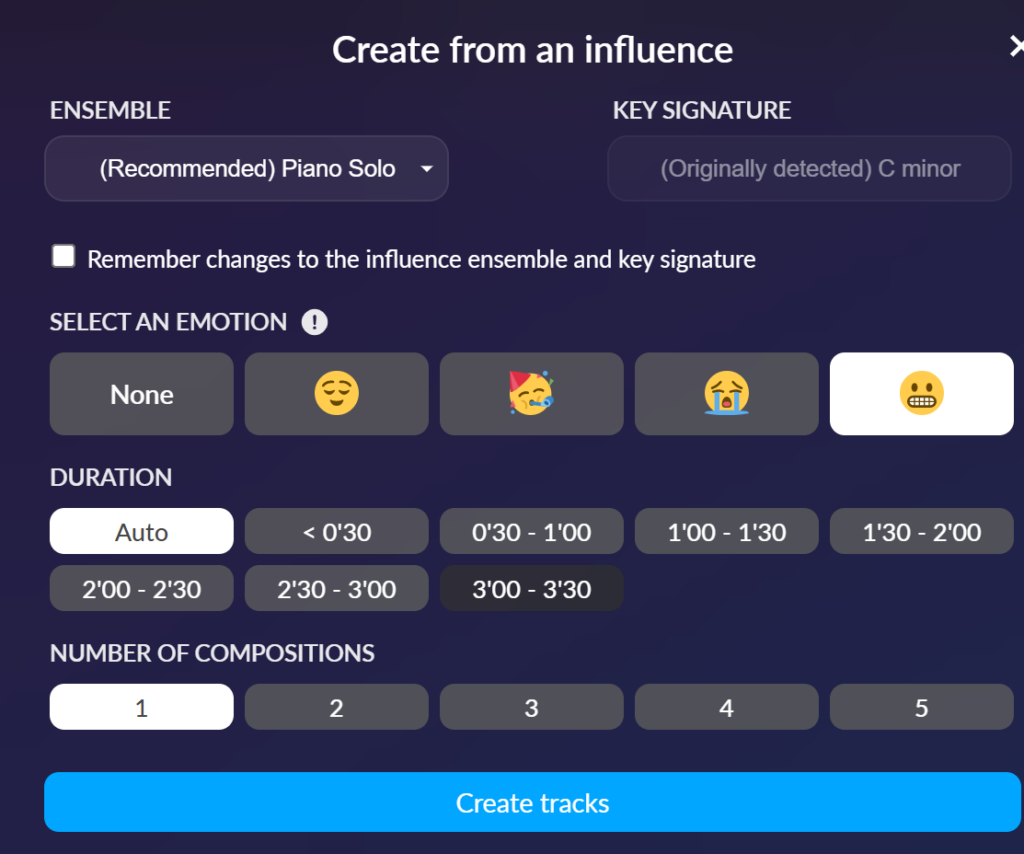The image size is (1024, 854).
Task: Open the Ensemble Piano Solo dropdown
Action: pyautogui.click(x=246, y=168)
